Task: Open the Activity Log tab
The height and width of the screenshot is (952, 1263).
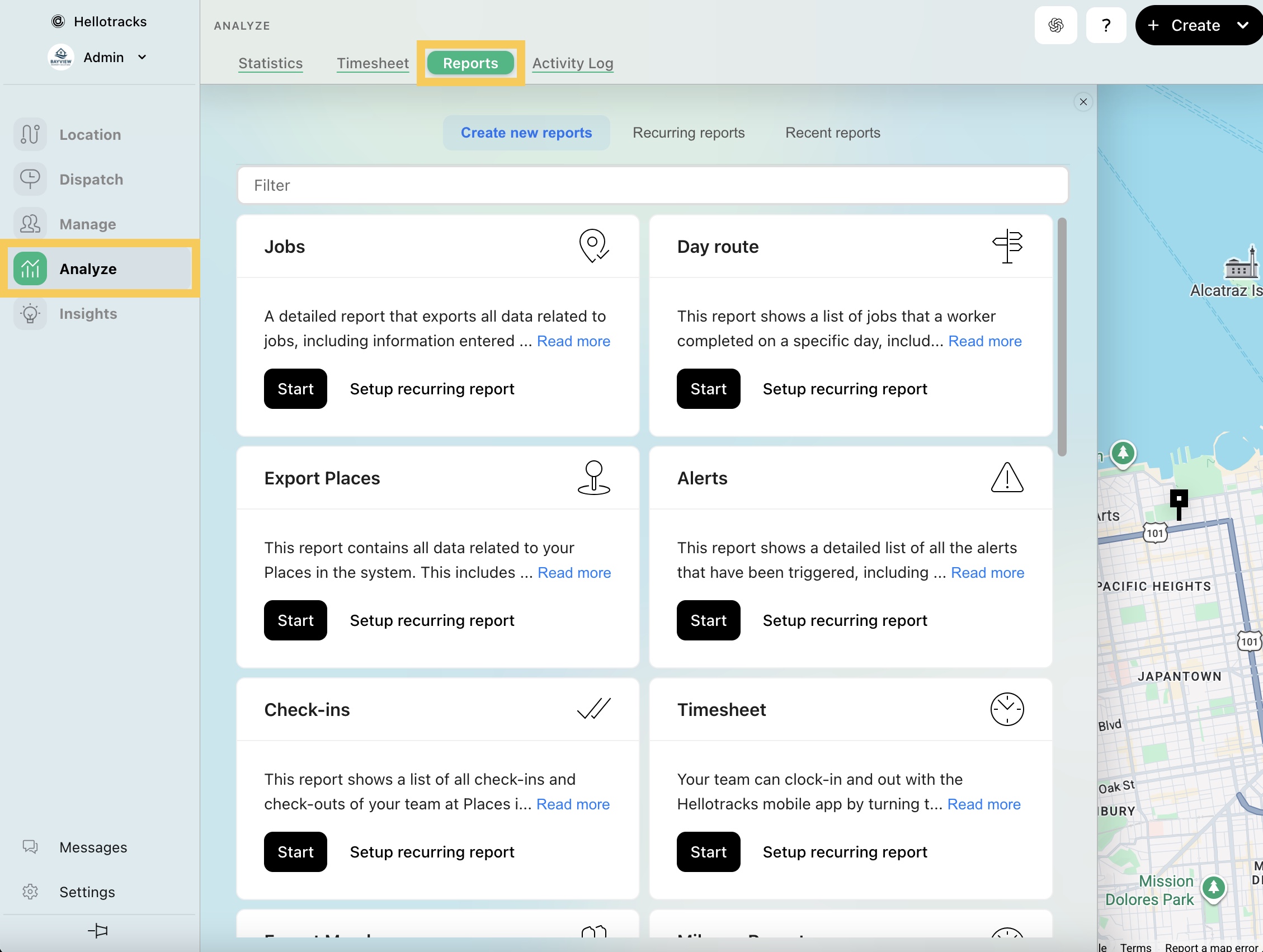Action: tap(572, 63)
